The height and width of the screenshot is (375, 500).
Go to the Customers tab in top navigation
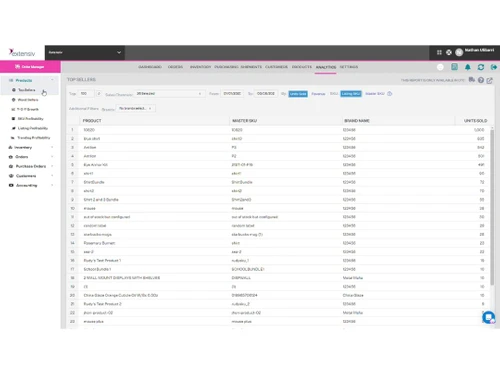point(276,67)
